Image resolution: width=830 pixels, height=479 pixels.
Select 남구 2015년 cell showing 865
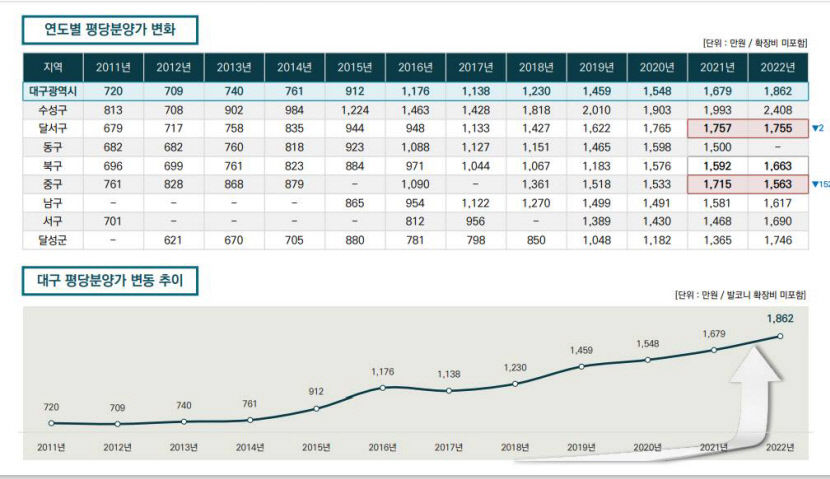click(x=355, y=203)
